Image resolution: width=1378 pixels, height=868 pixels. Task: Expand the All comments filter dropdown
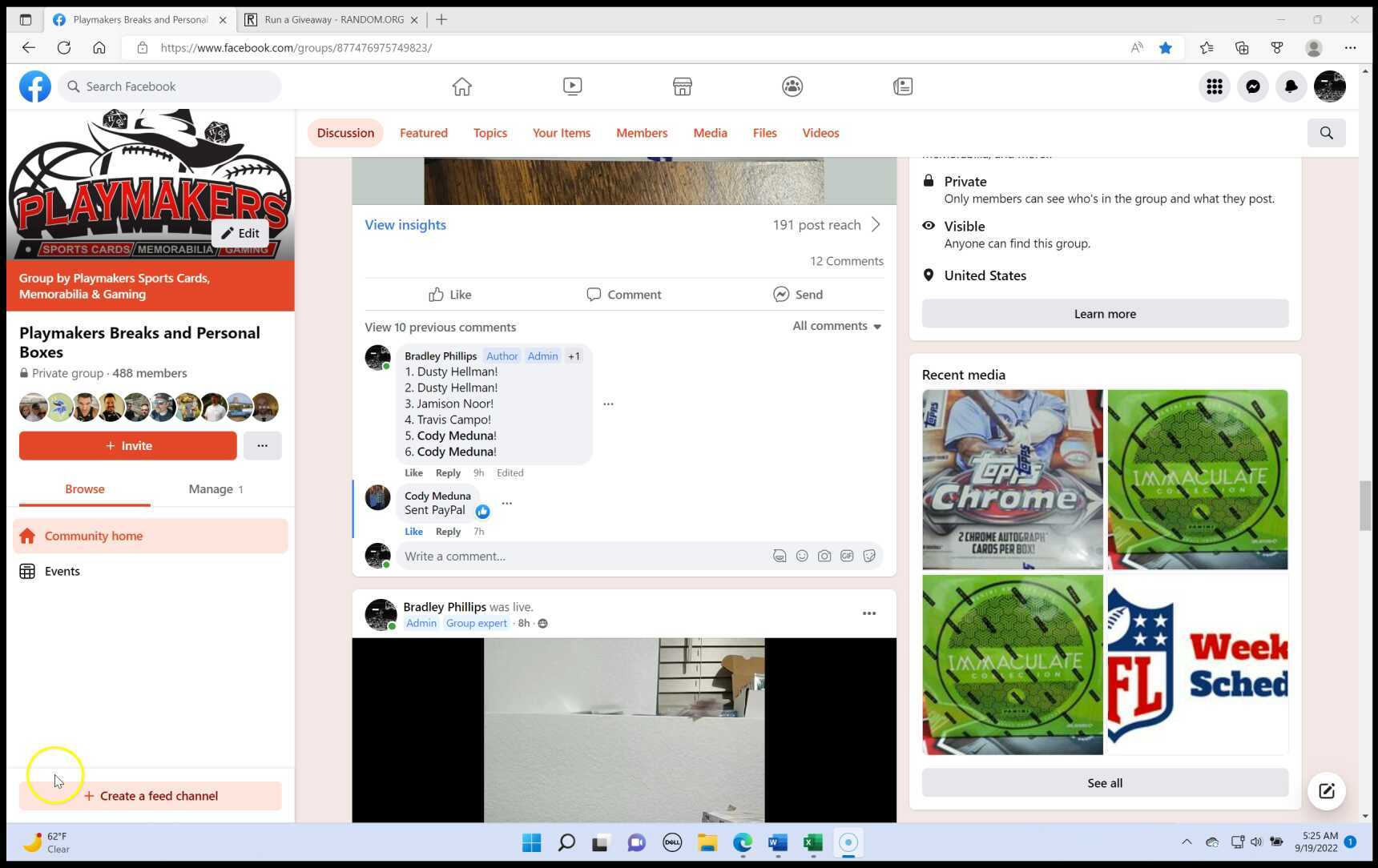click(x=836, y=326)
